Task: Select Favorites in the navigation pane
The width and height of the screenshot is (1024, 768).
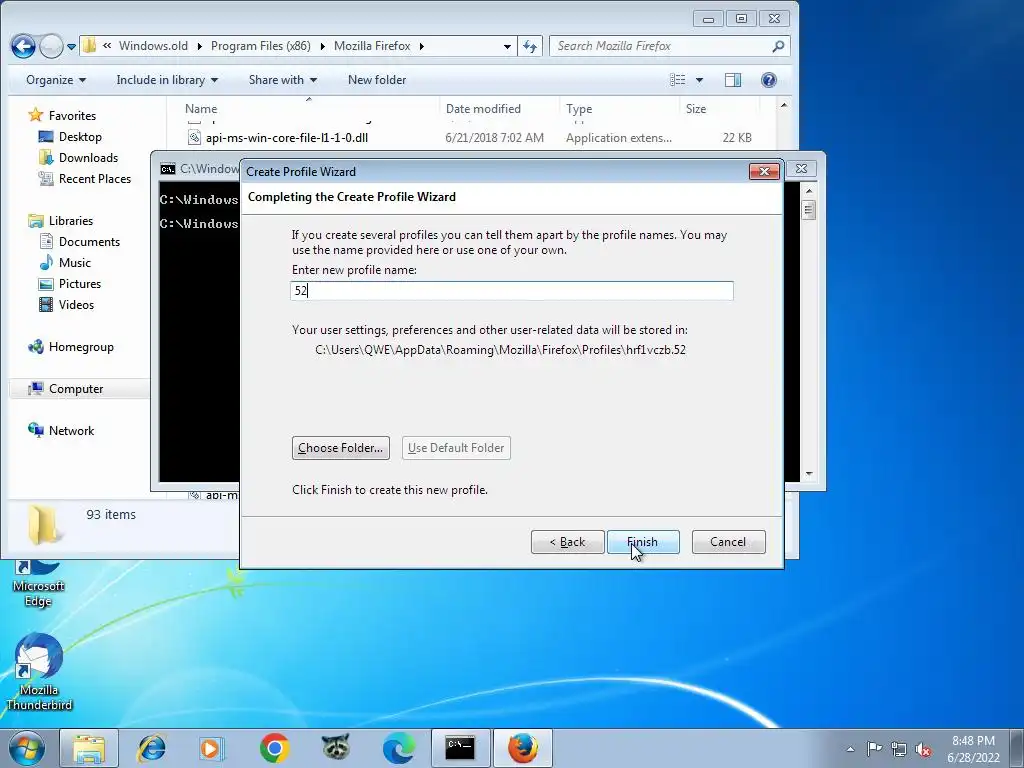Action: (72, 116)
